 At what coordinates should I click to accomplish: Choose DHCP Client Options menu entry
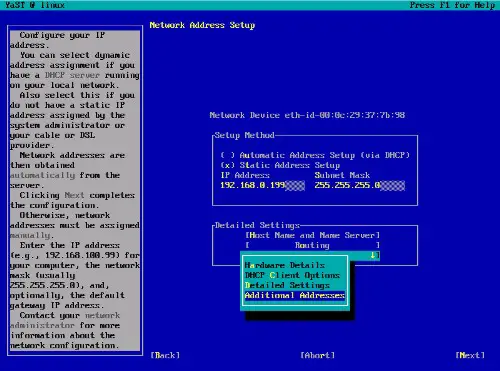pyautogui.click(x=292, y=275)
